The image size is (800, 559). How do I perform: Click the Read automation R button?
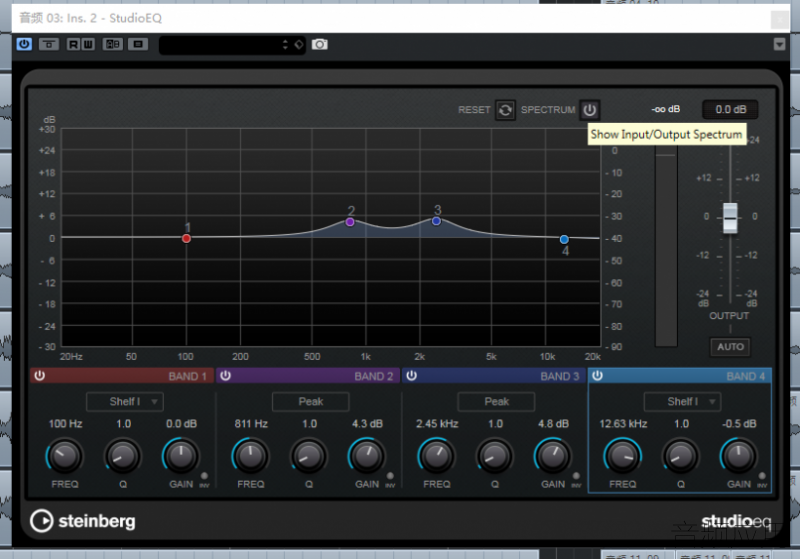pyautogui.click(x=73, y=44)
